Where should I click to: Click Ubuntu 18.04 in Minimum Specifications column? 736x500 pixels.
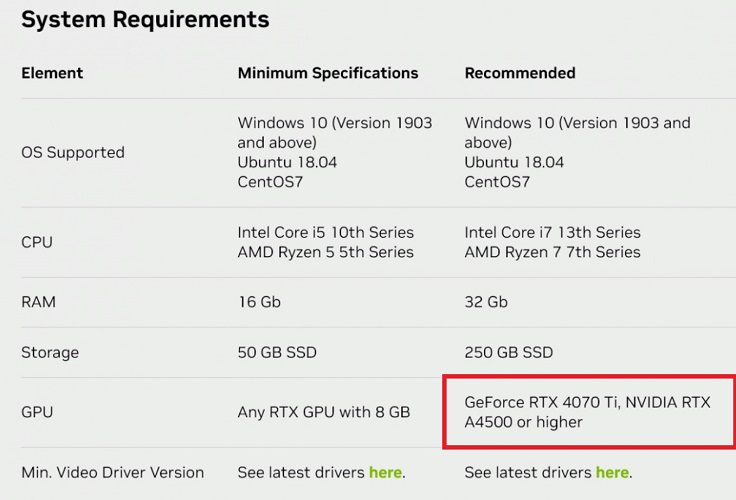click(x=287, y=162)
